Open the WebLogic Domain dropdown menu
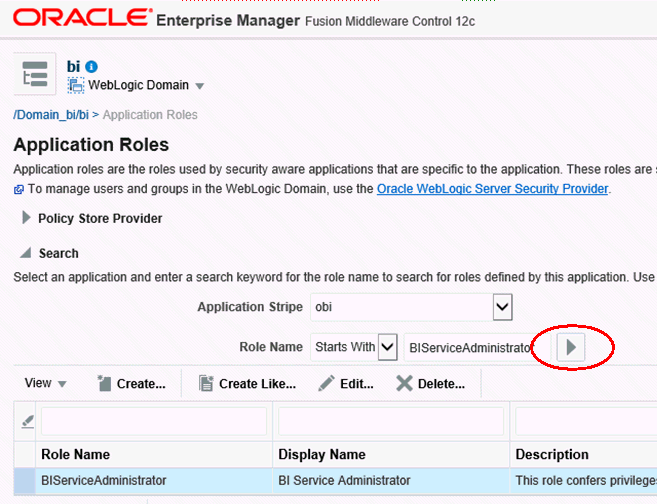Image resolution: width=657 pixels, height=504 pixels. point(200,86)
